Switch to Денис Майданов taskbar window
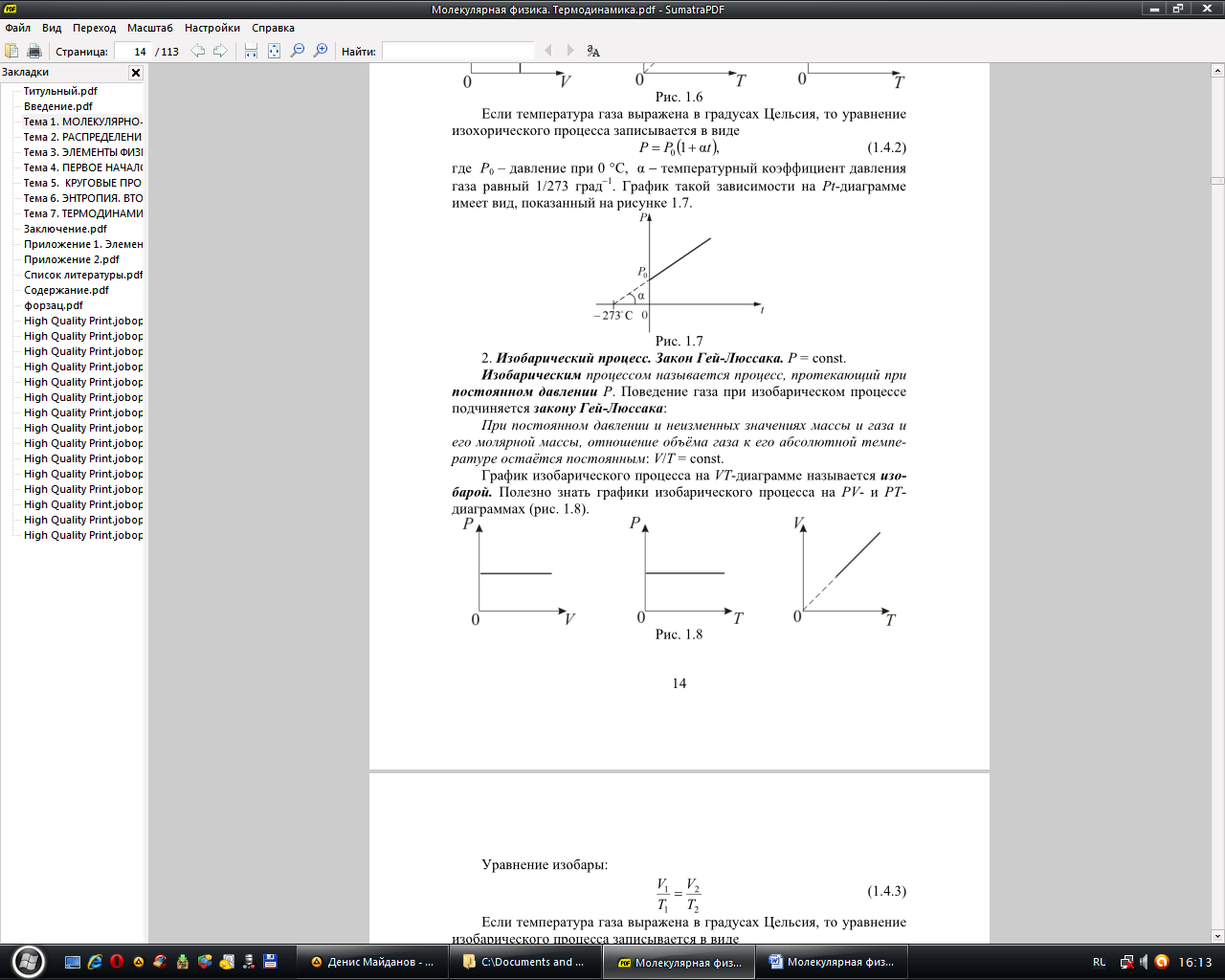The width and height of the screenshot is (1225, 980). [371, 962]
